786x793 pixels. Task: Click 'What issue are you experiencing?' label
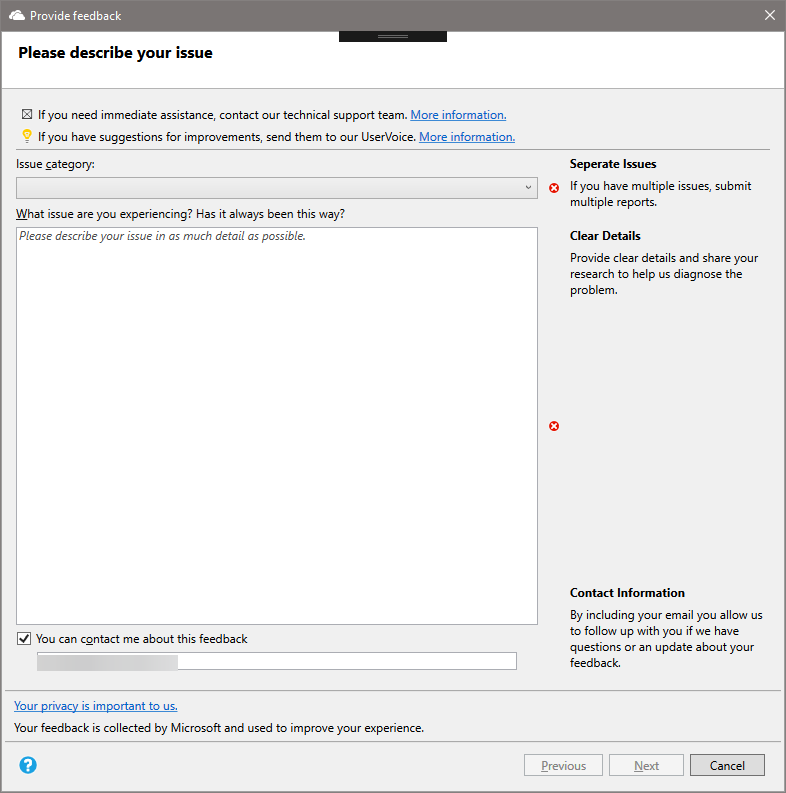180,214
